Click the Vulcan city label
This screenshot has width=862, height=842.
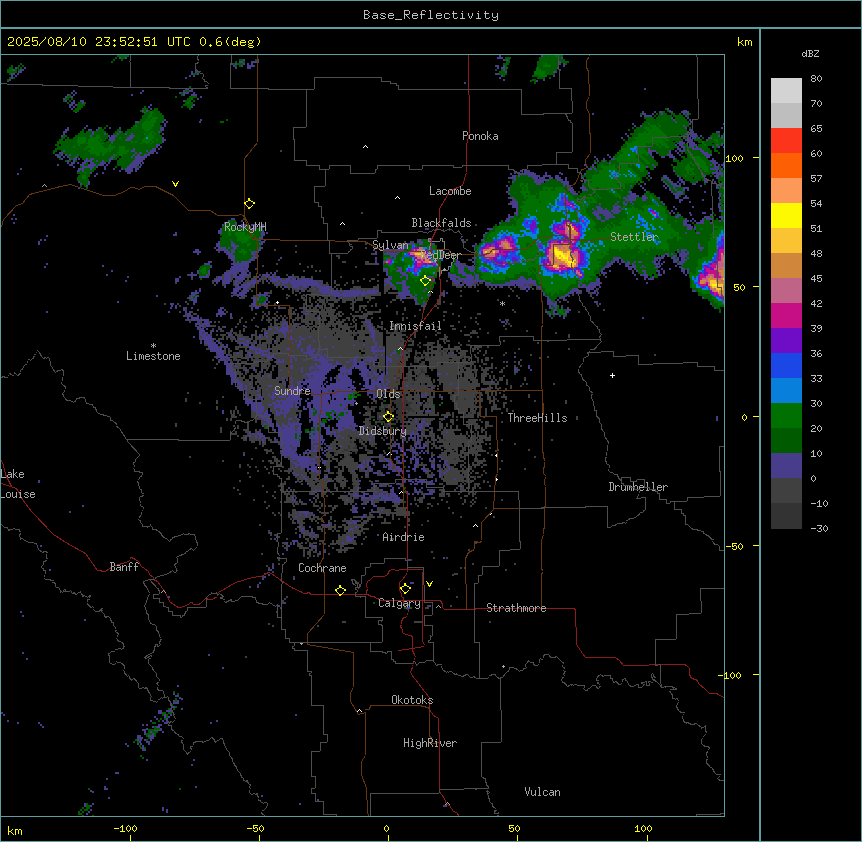542,792
